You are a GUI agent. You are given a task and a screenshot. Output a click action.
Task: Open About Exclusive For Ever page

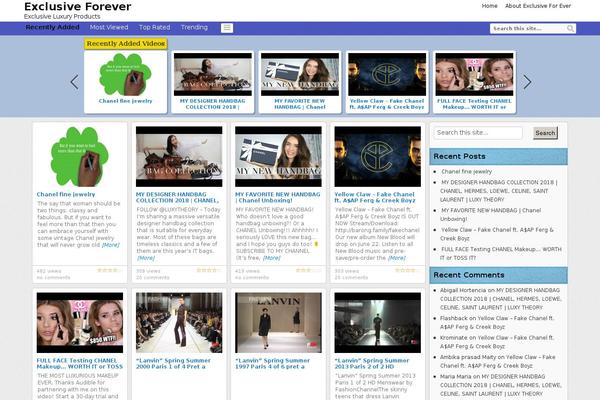click(x=538, y=6)
